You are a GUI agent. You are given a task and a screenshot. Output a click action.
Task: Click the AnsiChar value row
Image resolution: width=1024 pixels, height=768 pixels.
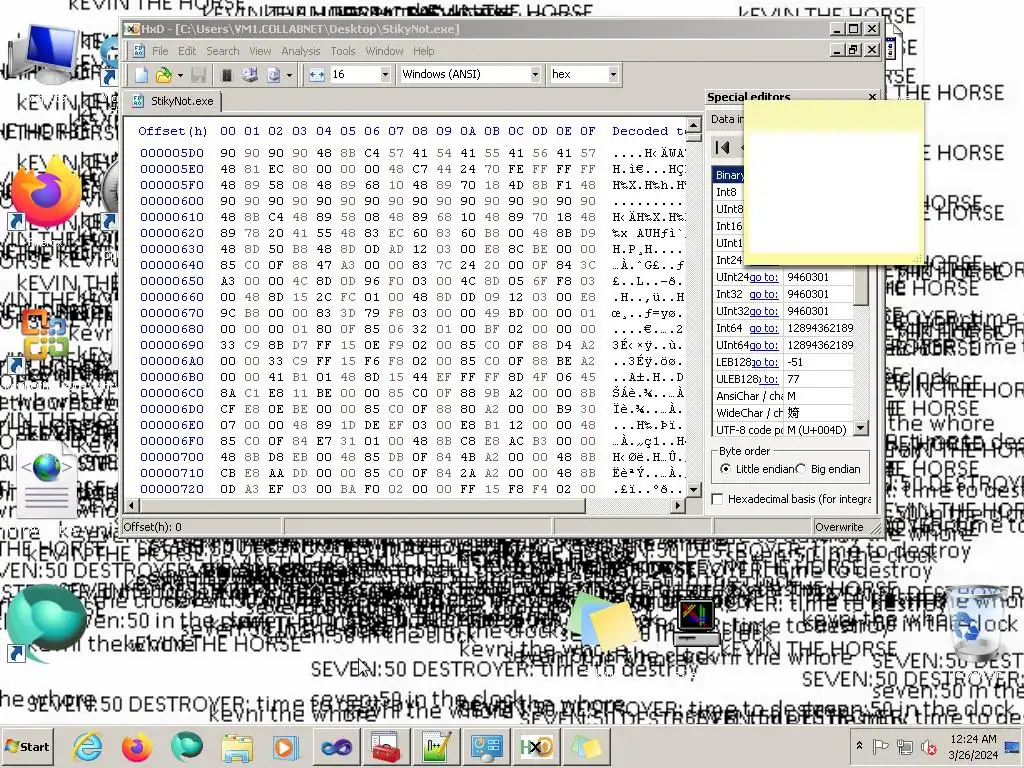pos(782,396)
